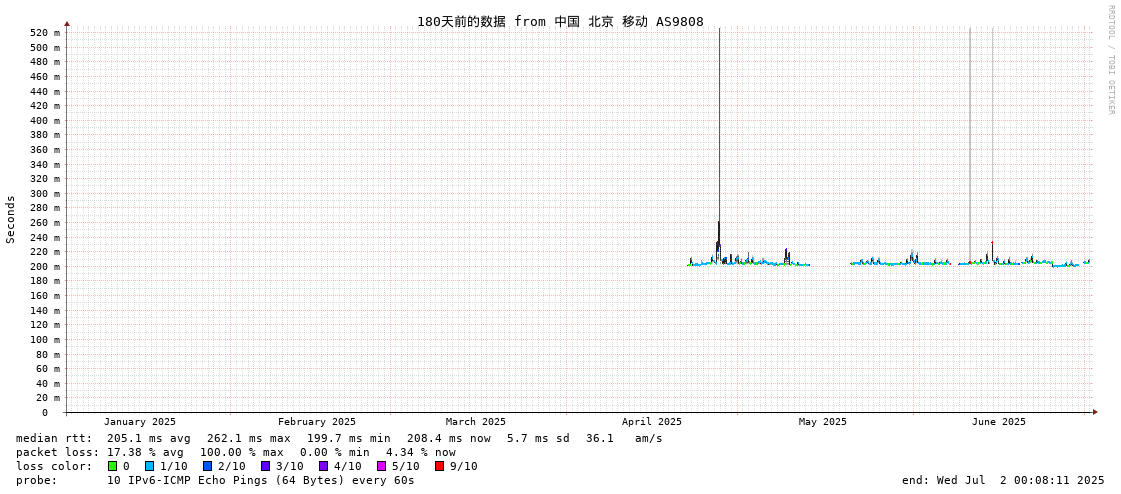Click the '160 m' y-axis value

coord(46,296)
